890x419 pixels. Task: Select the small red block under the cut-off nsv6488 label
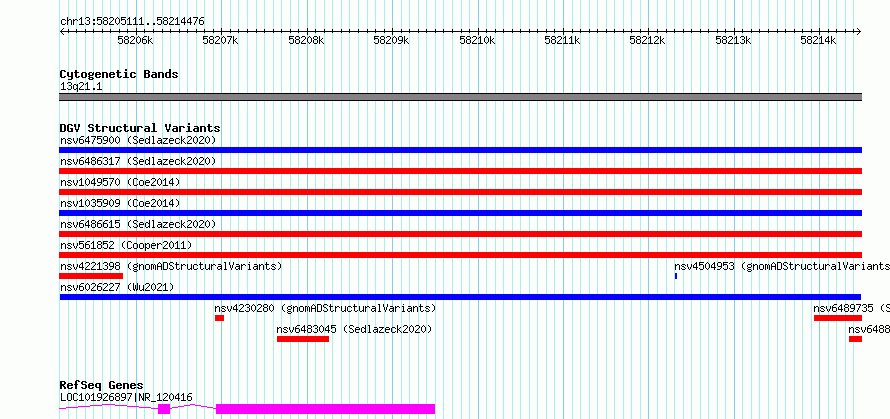(855, 339)
